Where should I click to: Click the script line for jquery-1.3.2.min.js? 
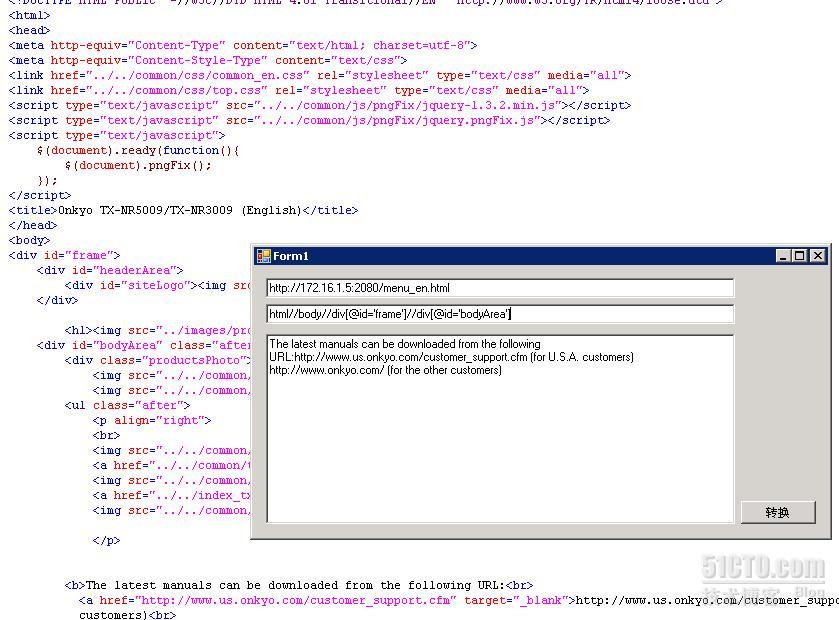point(320,105)
